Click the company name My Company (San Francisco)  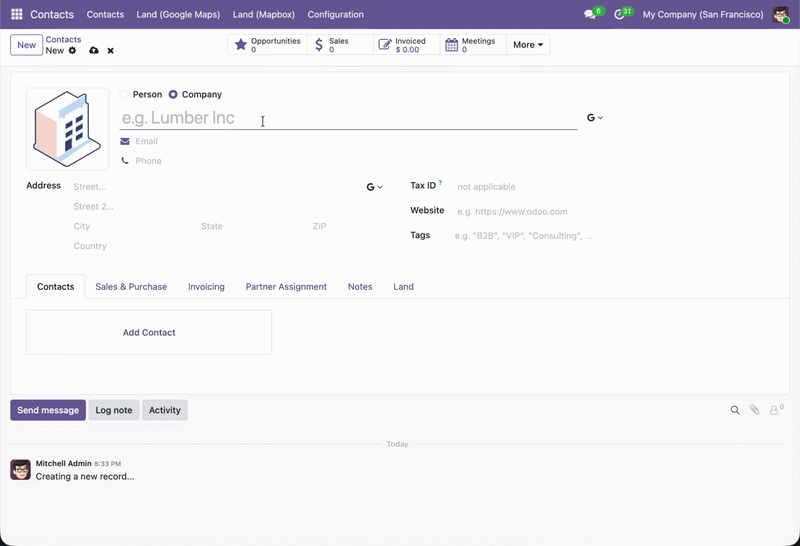pos(703,14)
